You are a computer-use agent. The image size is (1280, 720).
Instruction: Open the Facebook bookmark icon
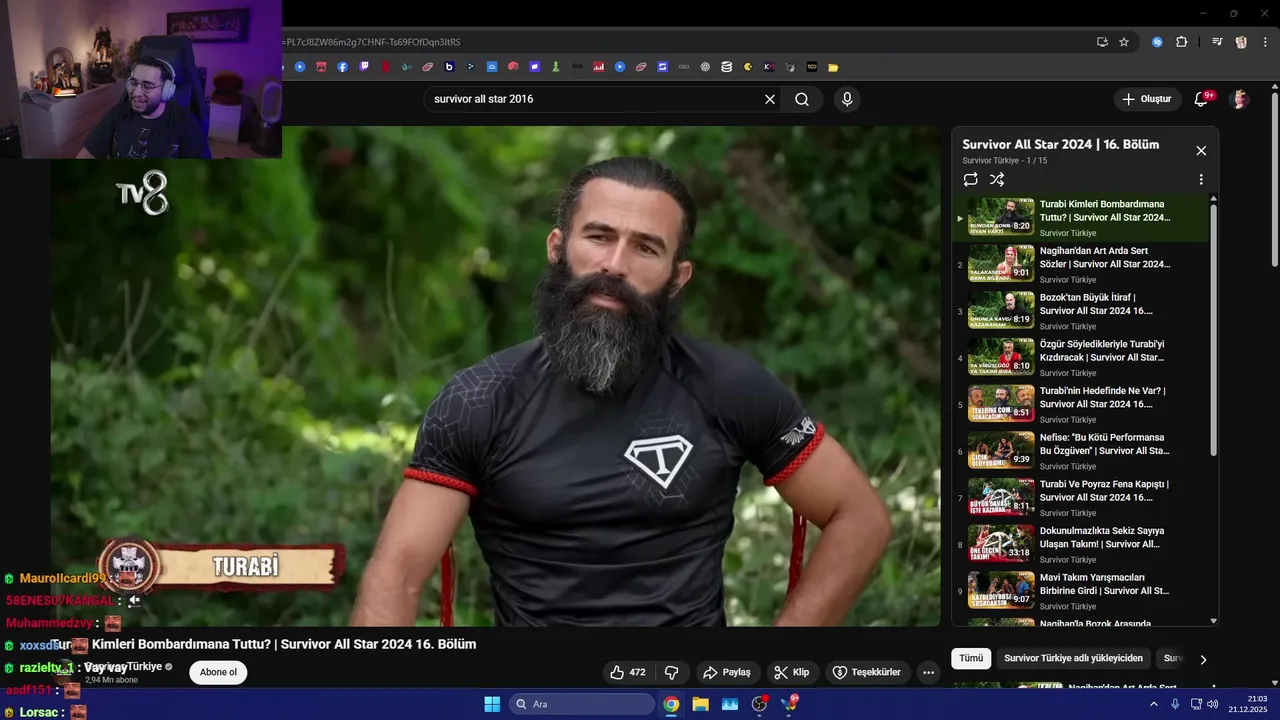[342, 67]
